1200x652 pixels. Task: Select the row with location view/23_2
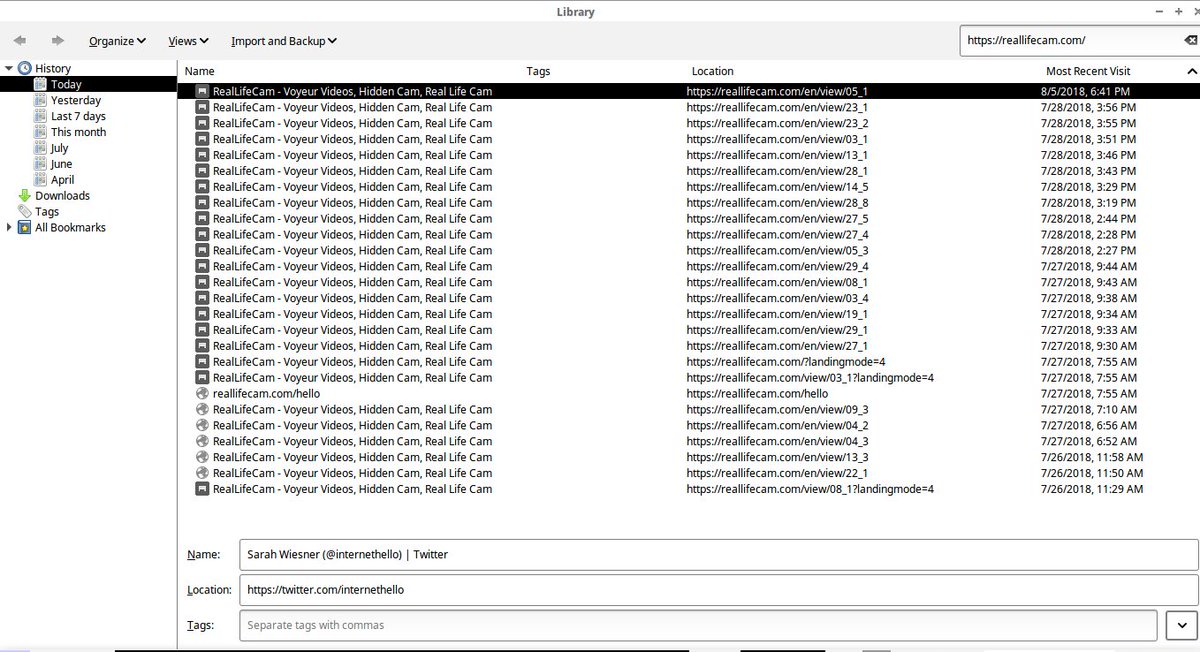click(688, 123)
